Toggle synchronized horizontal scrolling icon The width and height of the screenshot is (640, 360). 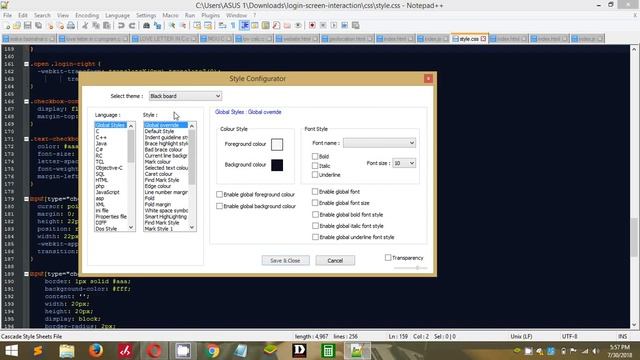(x=208, y=25)
